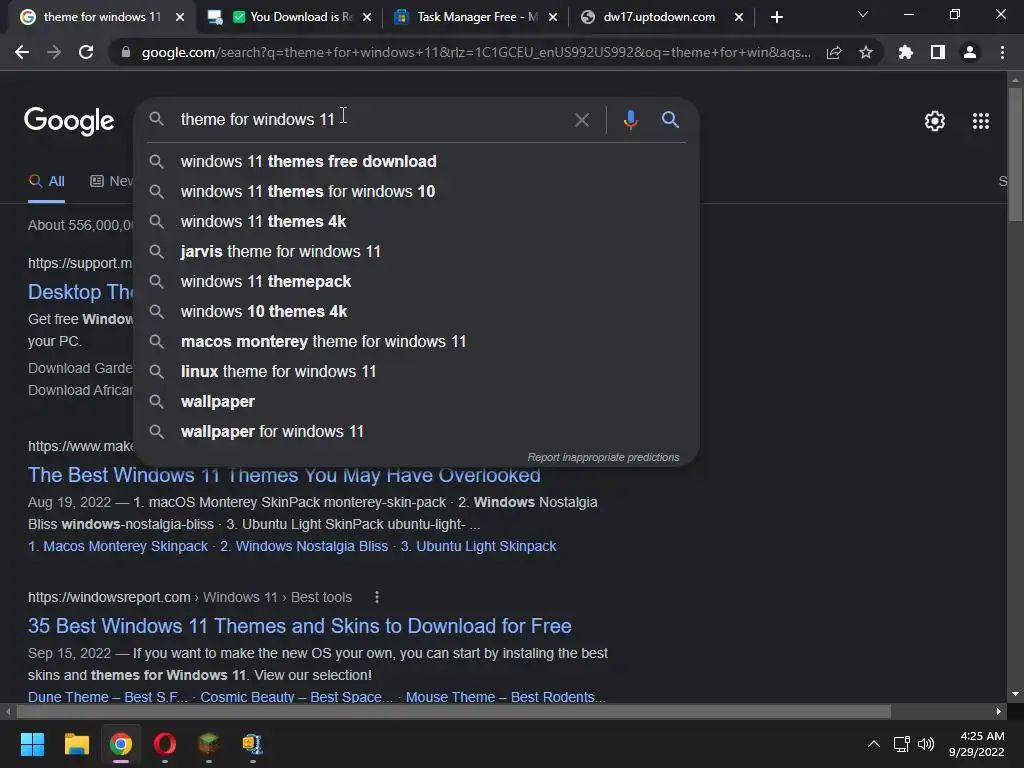The height and width of the screenshot is (768, 1024).
Task: Close the Task Manager Free tab
Action: click(x=553, y=17)
